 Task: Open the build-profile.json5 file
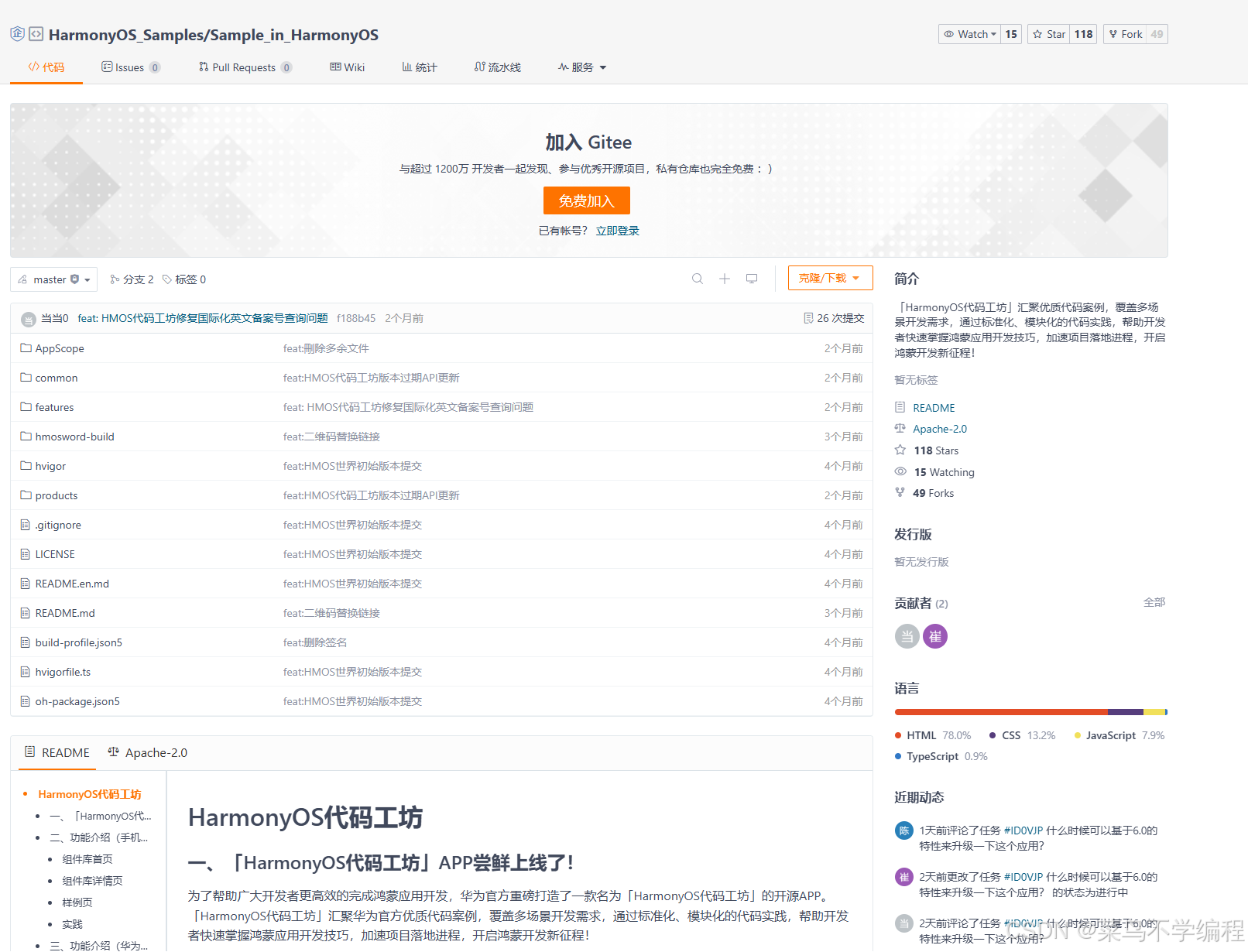click(79, 642)
